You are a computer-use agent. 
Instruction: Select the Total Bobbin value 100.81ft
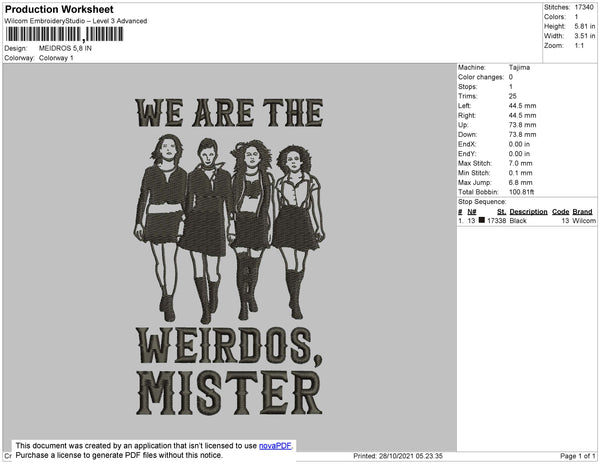pyautogui.click(x=521, y=192)
